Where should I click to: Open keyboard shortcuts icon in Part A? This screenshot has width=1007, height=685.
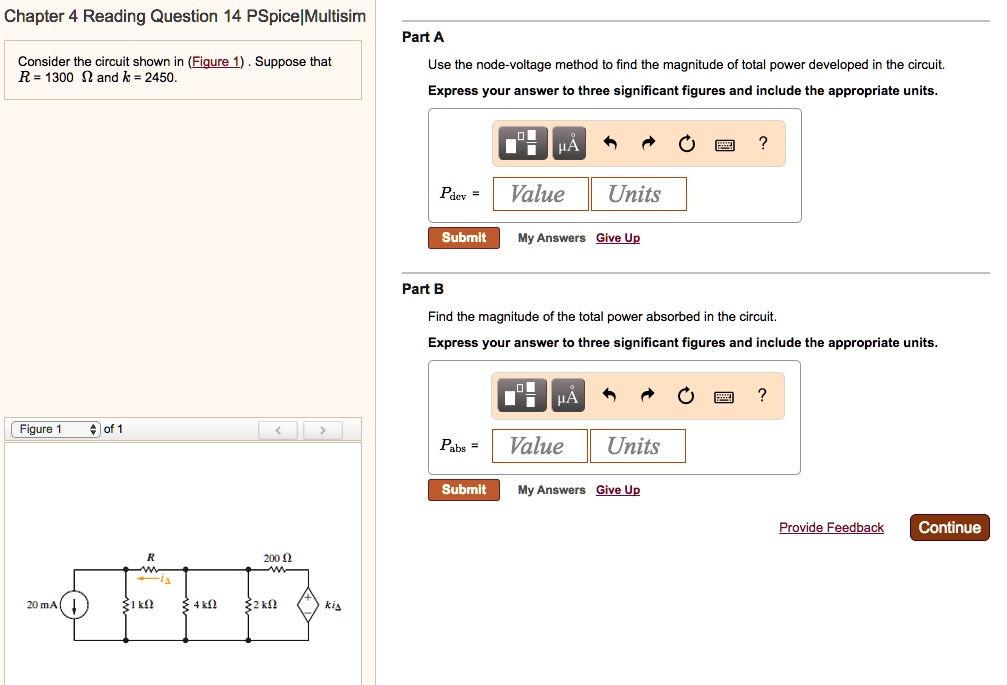(x=727, y=143)
